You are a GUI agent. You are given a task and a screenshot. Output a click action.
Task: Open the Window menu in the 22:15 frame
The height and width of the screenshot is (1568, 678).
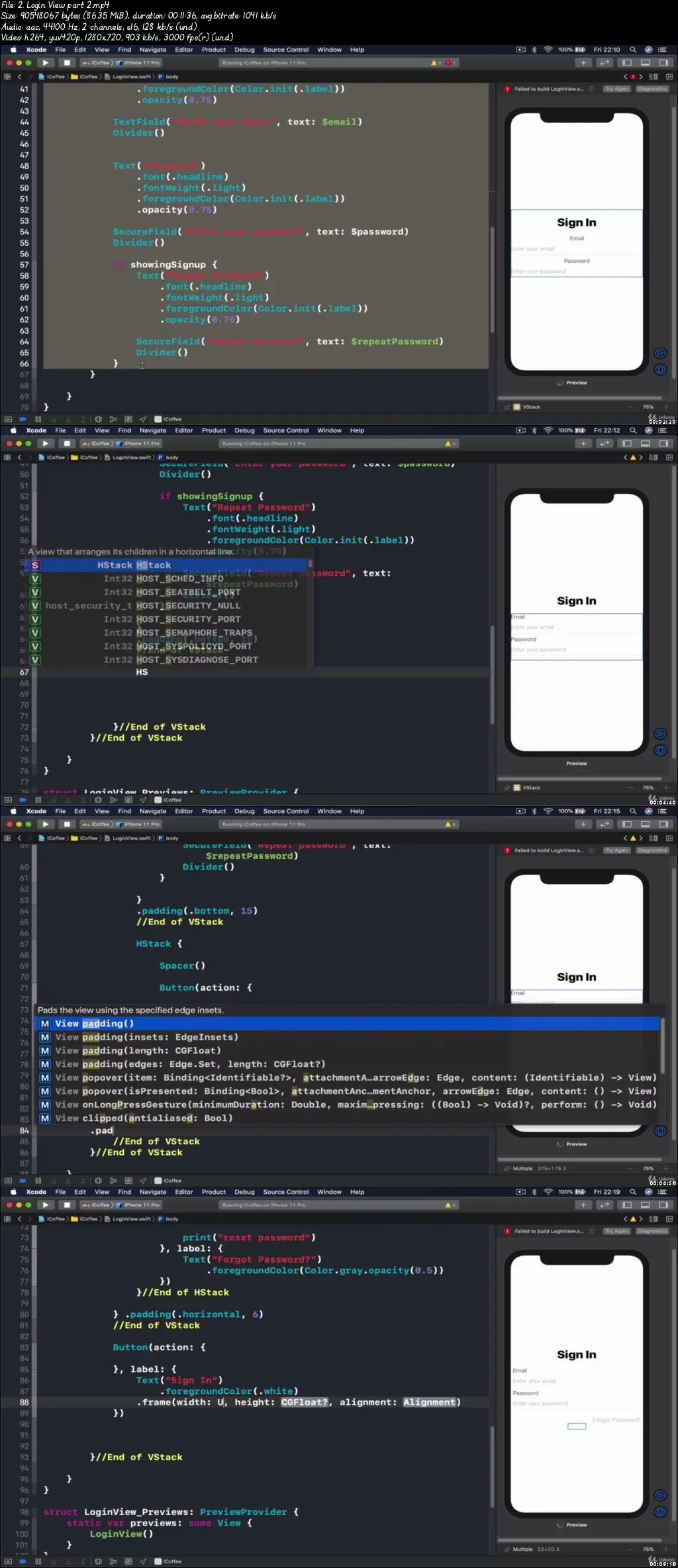coord(329,811)
